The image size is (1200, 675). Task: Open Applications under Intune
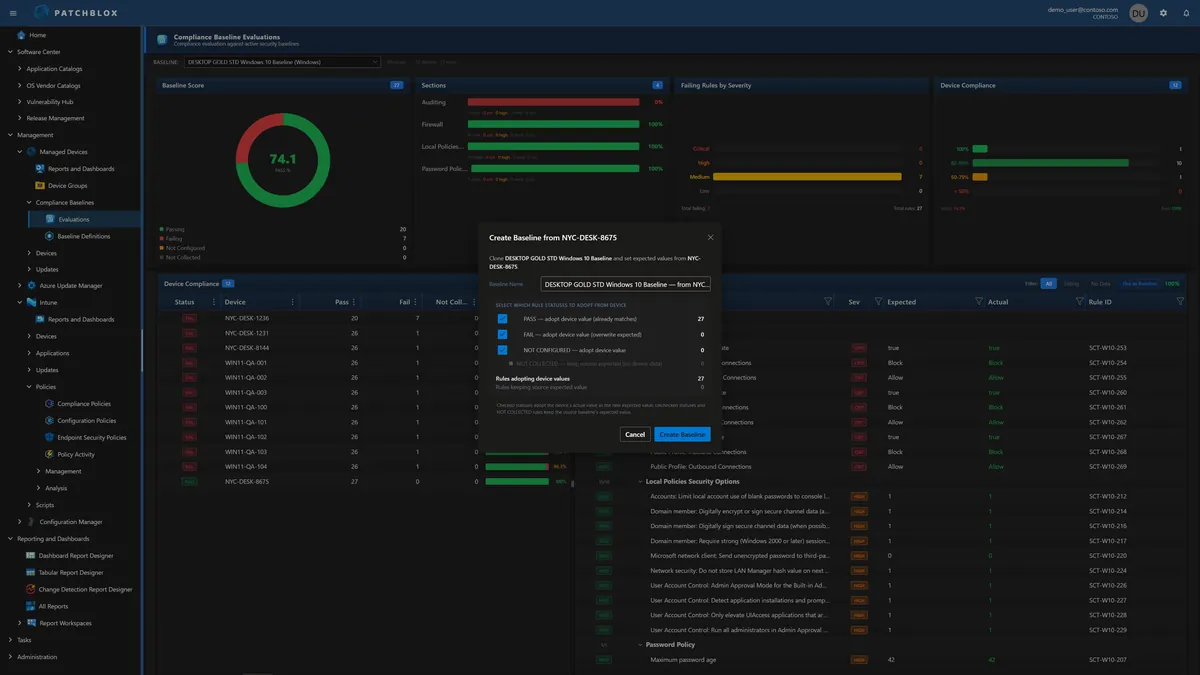tap(52, 353)
